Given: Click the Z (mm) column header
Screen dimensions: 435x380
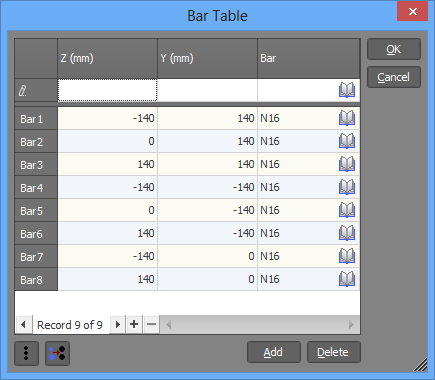Looking at the screenshot, I should (x=107, y=58).
